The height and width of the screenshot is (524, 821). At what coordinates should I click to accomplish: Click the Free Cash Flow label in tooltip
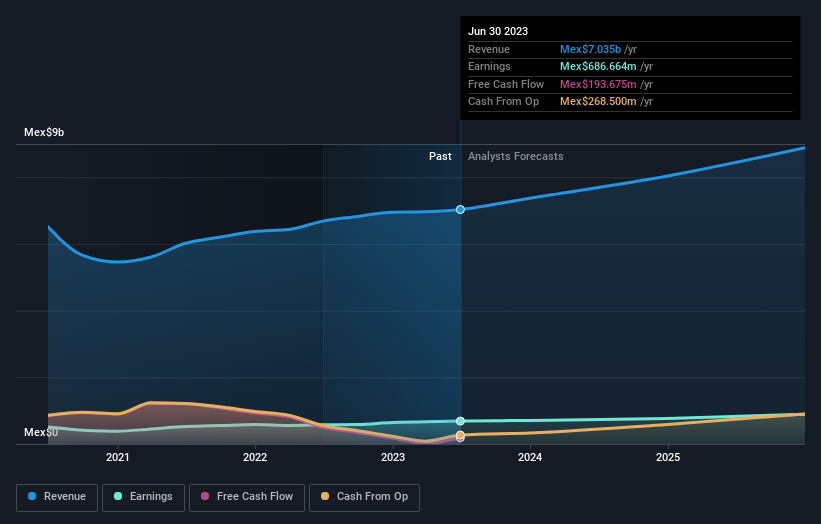tap(506, 84)
